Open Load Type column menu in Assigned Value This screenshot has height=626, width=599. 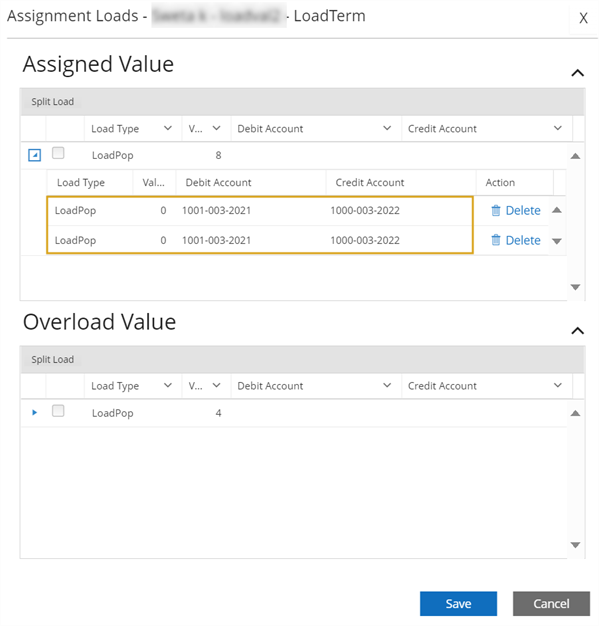click(168, 129)
